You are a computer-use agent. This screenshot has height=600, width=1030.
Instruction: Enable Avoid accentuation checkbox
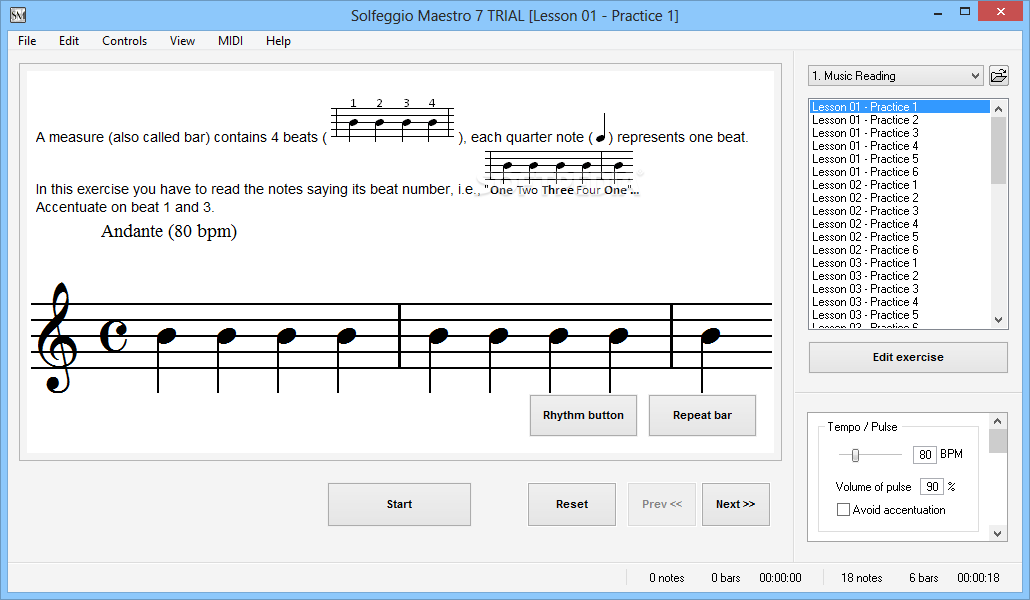point(843,509)
